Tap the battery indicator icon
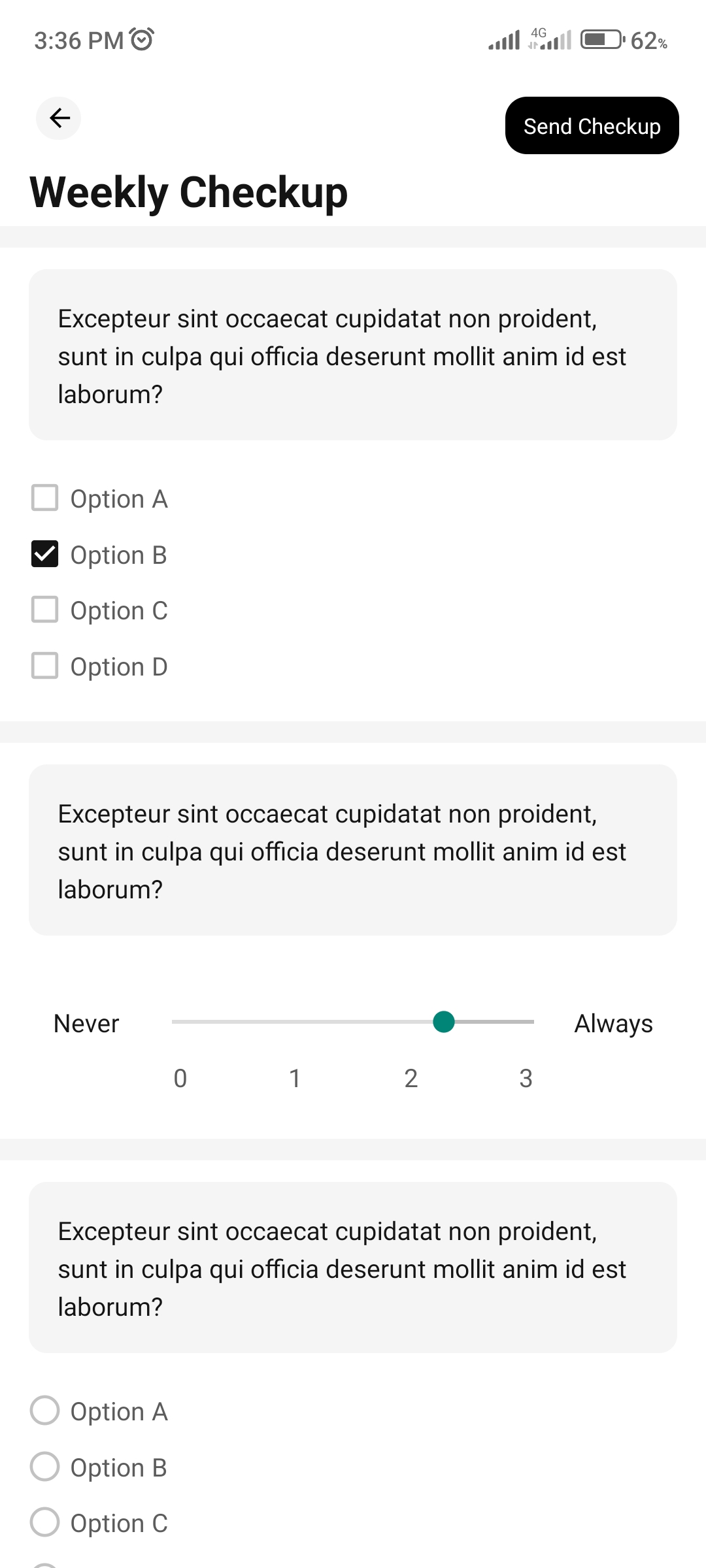This screenshot has width=706, height=1568. (602, 40)
